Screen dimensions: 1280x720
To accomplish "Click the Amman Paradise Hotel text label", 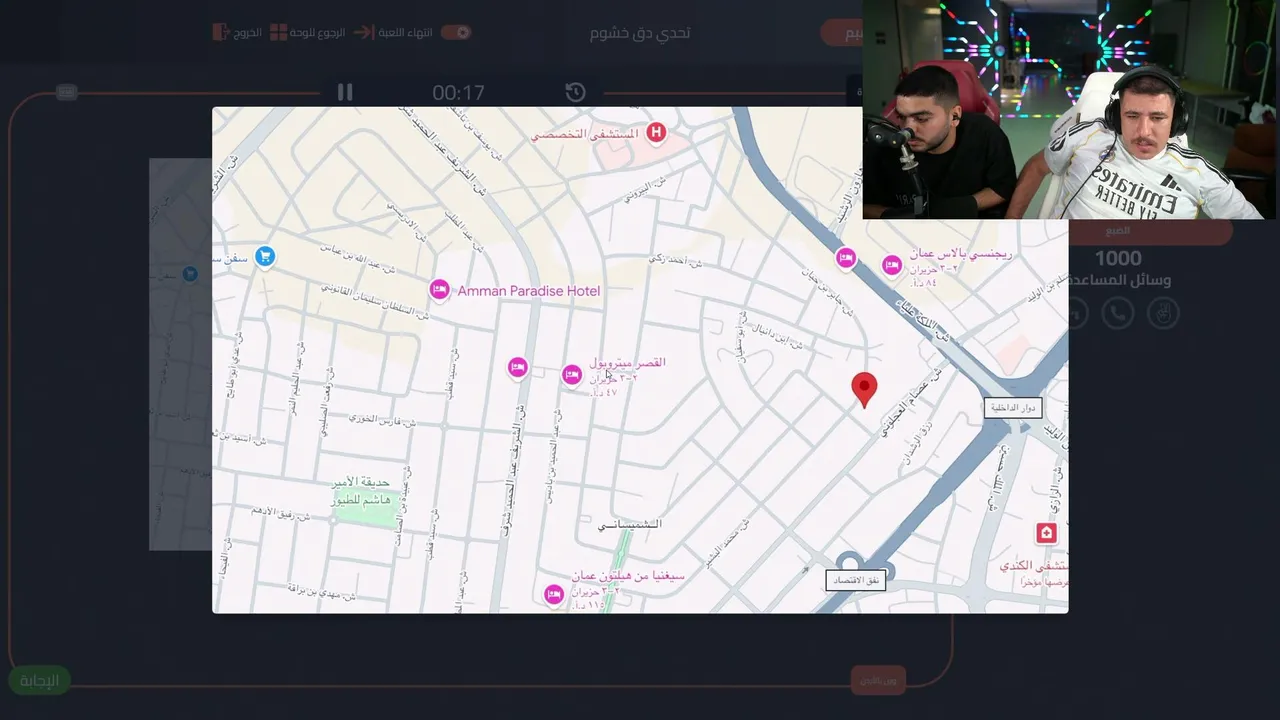I will (529, 291).
